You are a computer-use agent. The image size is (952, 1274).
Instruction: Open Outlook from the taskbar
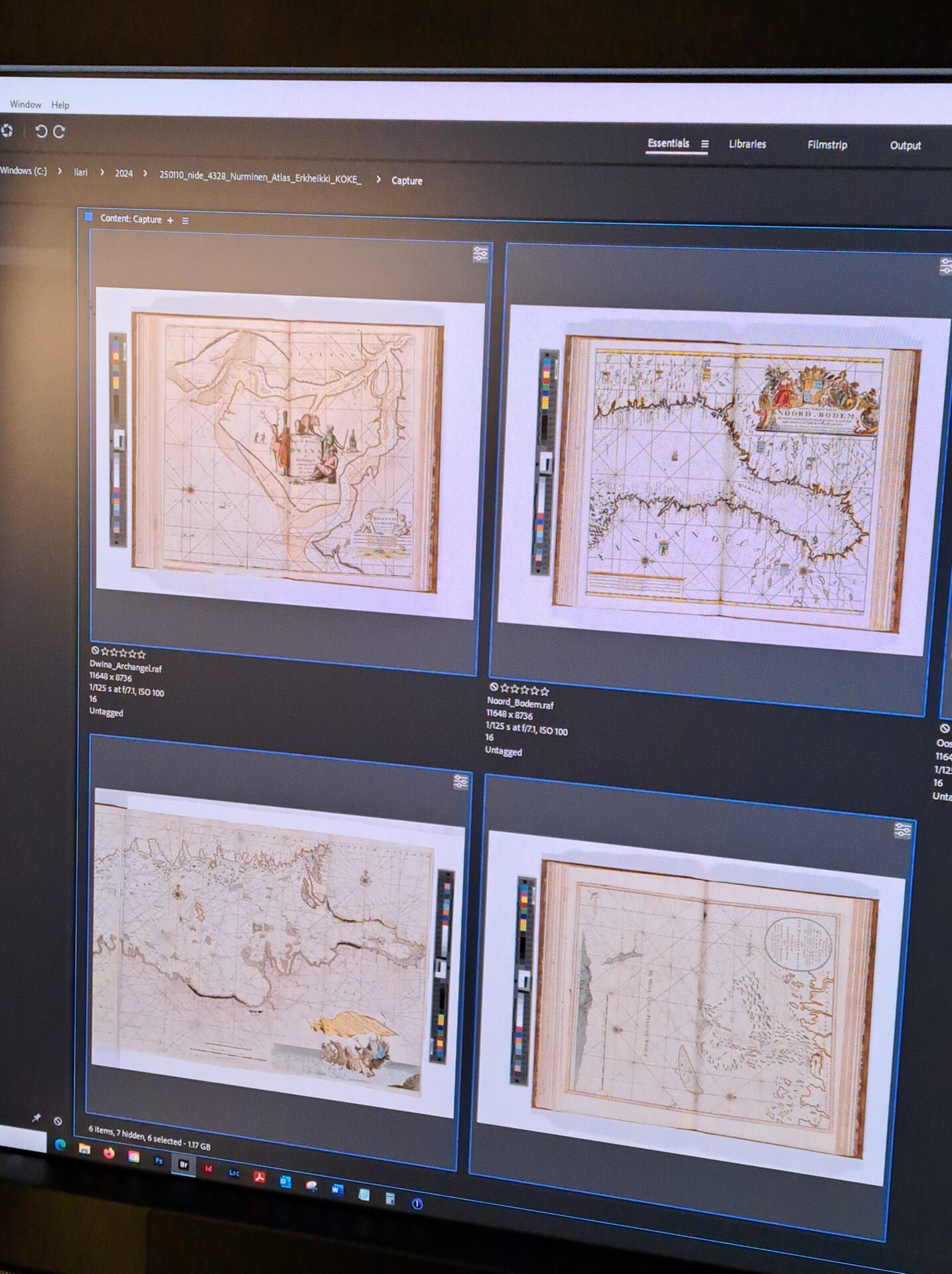[285, 1182]
